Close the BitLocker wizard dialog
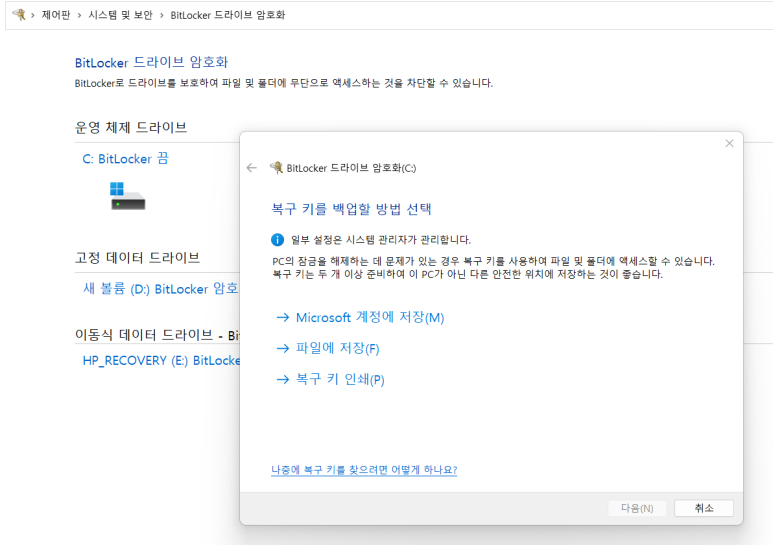The height and width of the screenshot is (545, 773). click(x=729, y=143)
